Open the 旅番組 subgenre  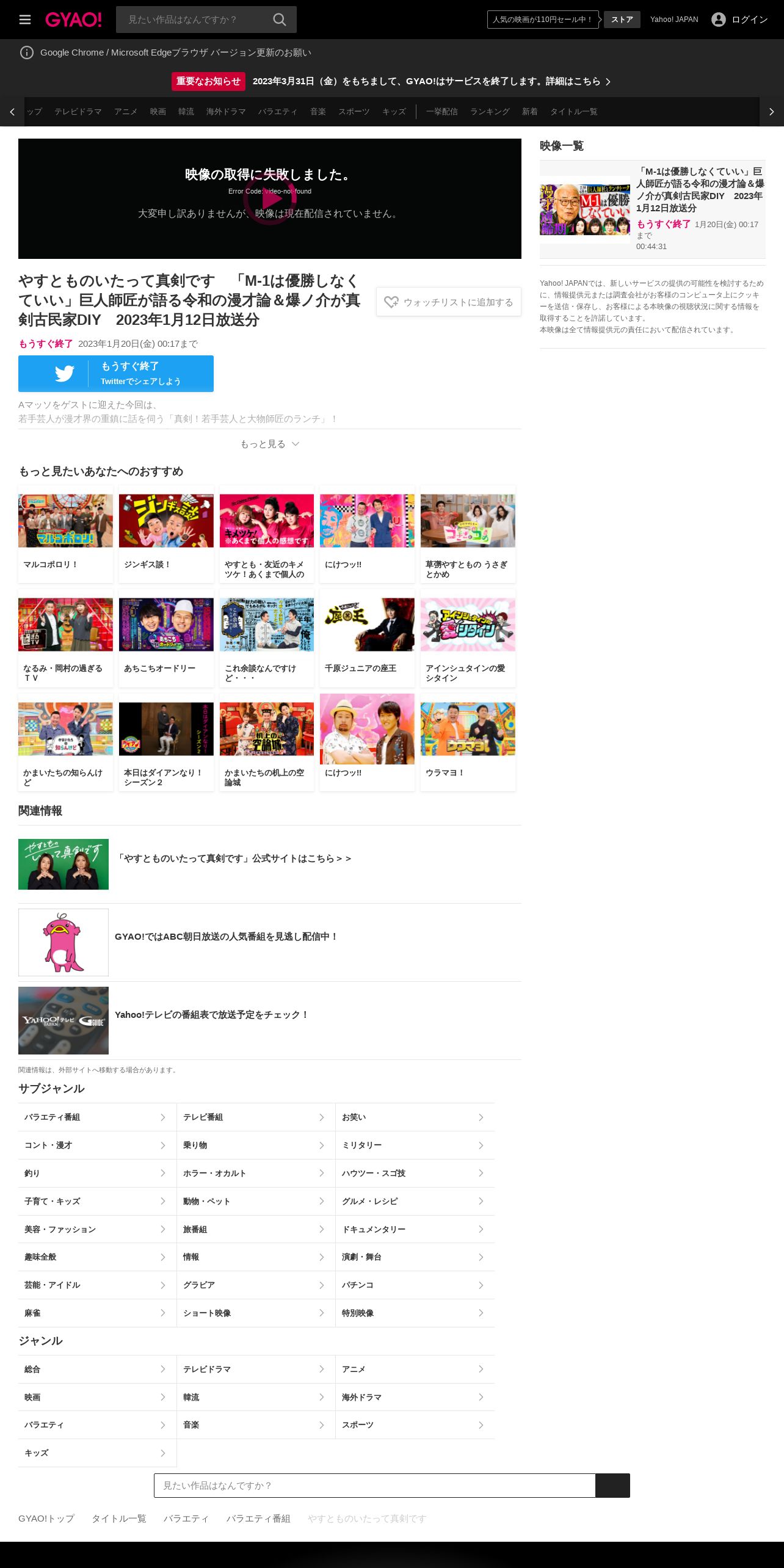click(x=256, y=1229)
